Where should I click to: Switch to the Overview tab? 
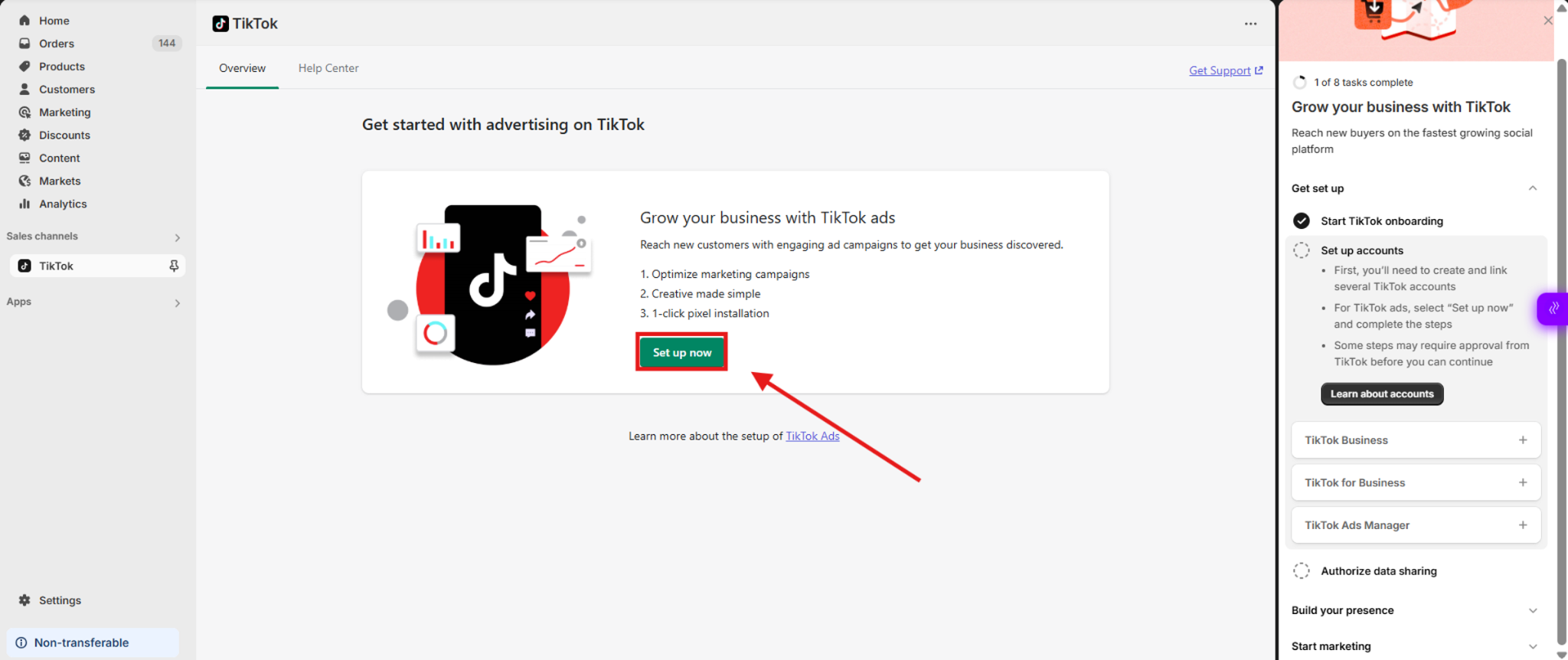tap(242, 68)
